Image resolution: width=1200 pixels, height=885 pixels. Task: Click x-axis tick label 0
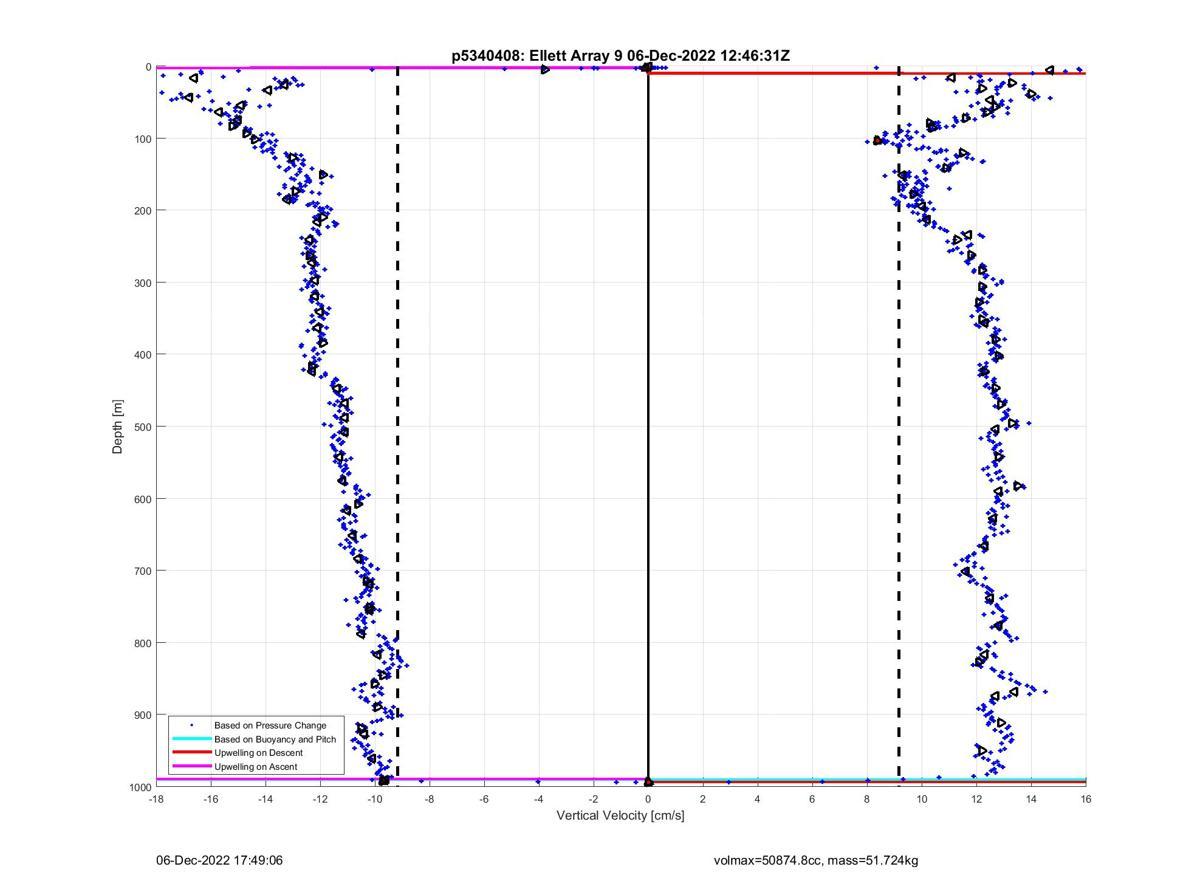coord(648,799)
